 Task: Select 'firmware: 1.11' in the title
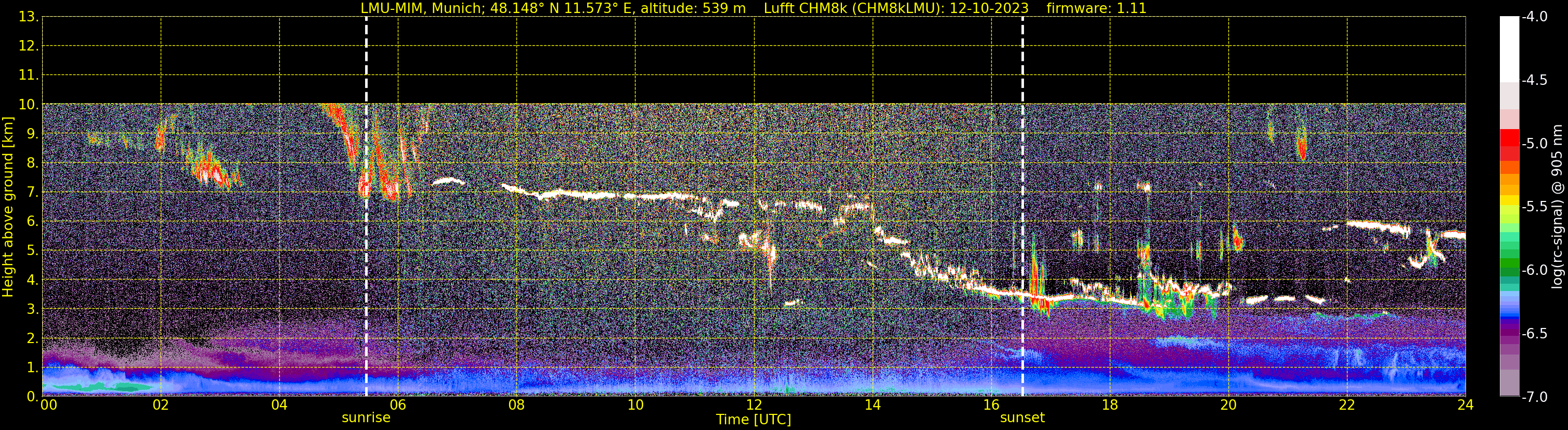click(x=1096, y=8)
